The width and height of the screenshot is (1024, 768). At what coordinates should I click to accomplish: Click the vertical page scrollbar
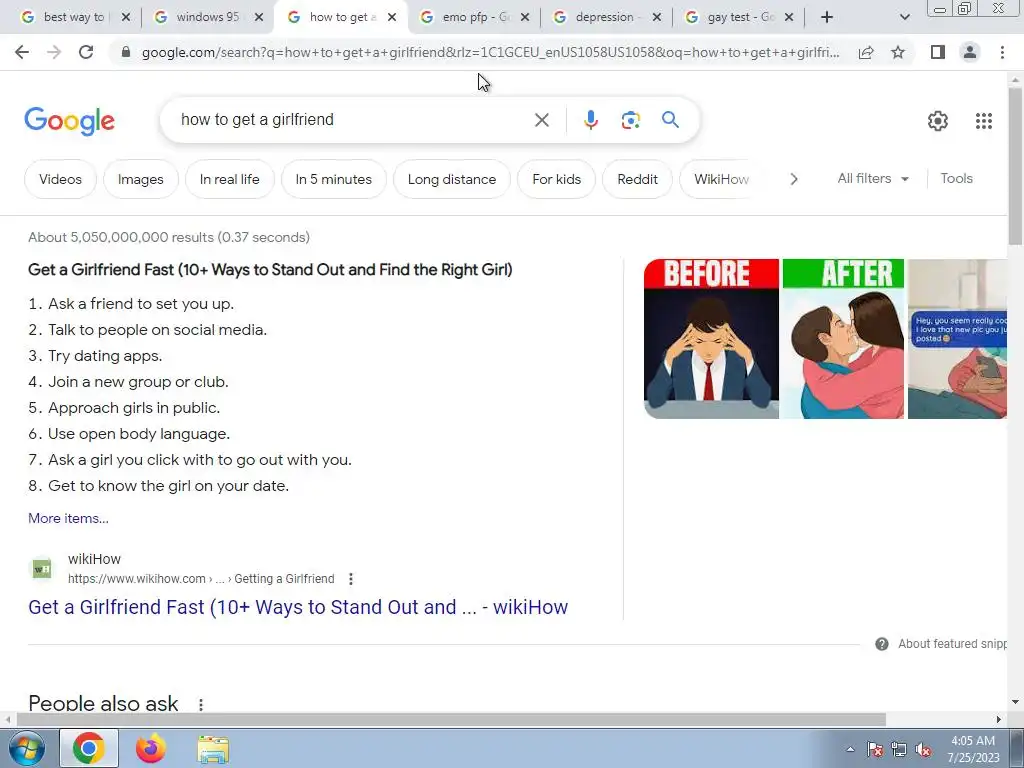pos(1016,167)
